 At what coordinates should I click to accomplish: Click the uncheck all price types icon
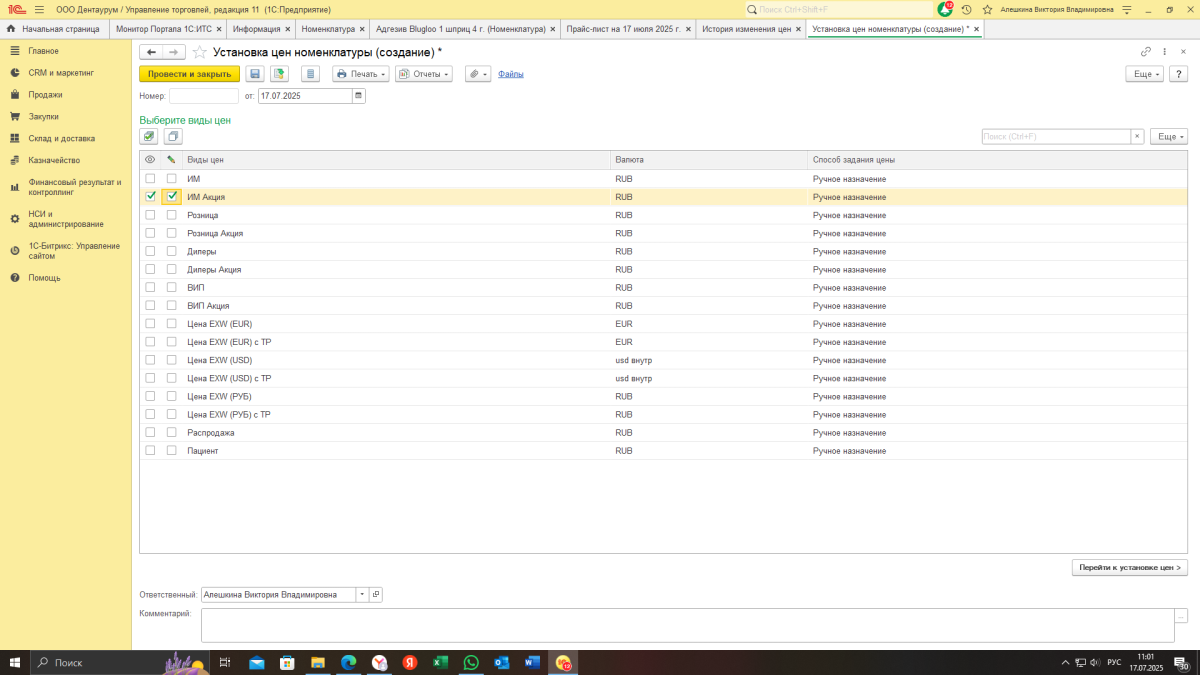[173, 136]
